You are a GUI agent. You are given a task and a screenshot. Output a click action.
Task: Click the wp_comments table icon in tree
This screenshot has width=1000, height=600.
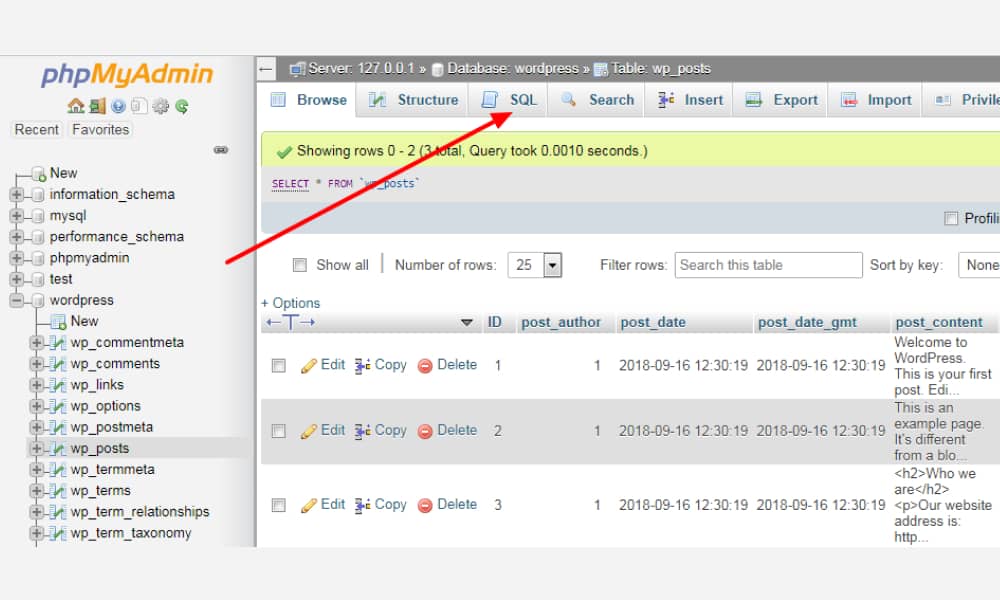[x=58, y=364]
